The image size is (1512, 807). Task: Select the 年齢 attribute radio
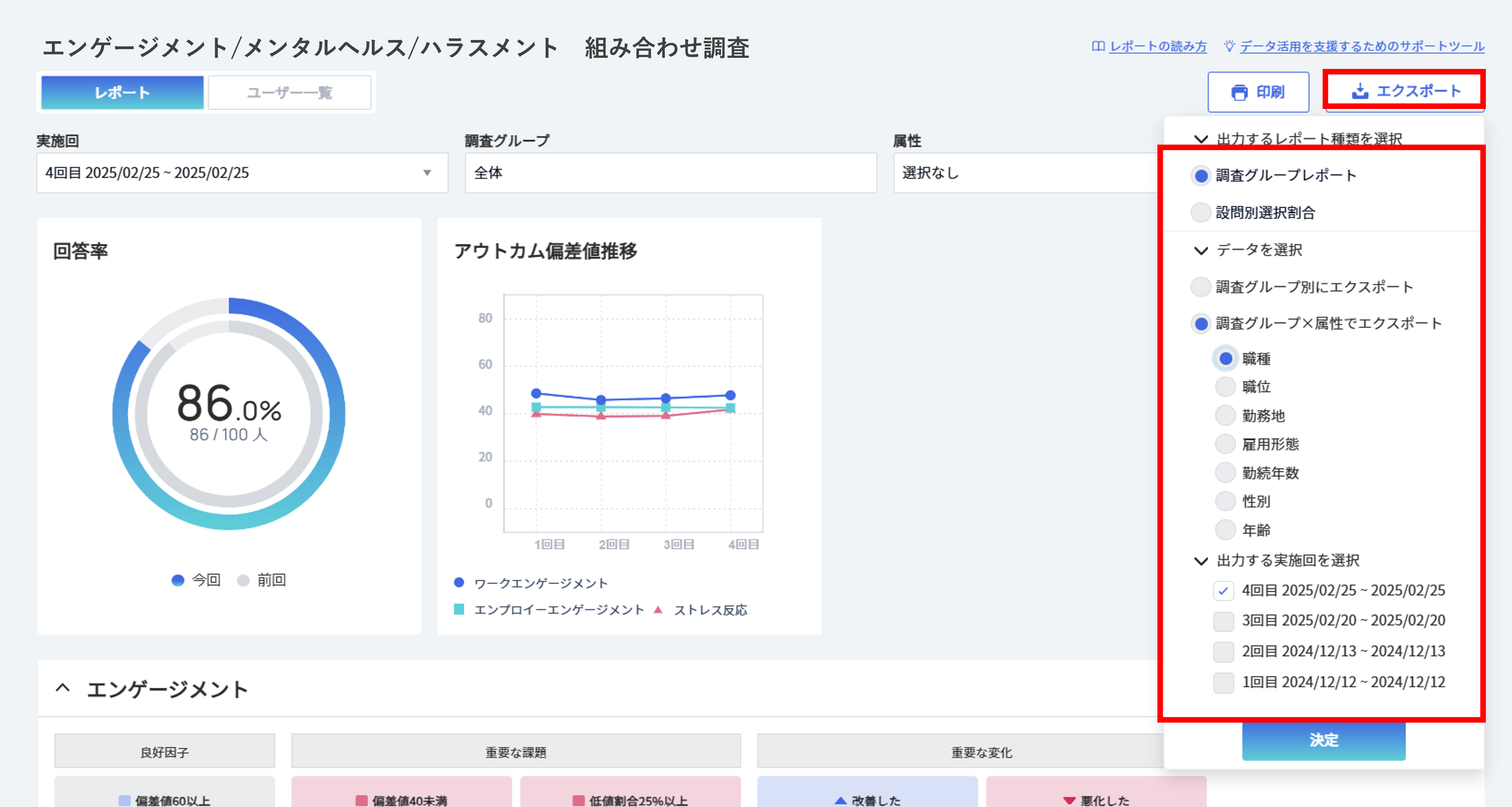pos(1226,529)
